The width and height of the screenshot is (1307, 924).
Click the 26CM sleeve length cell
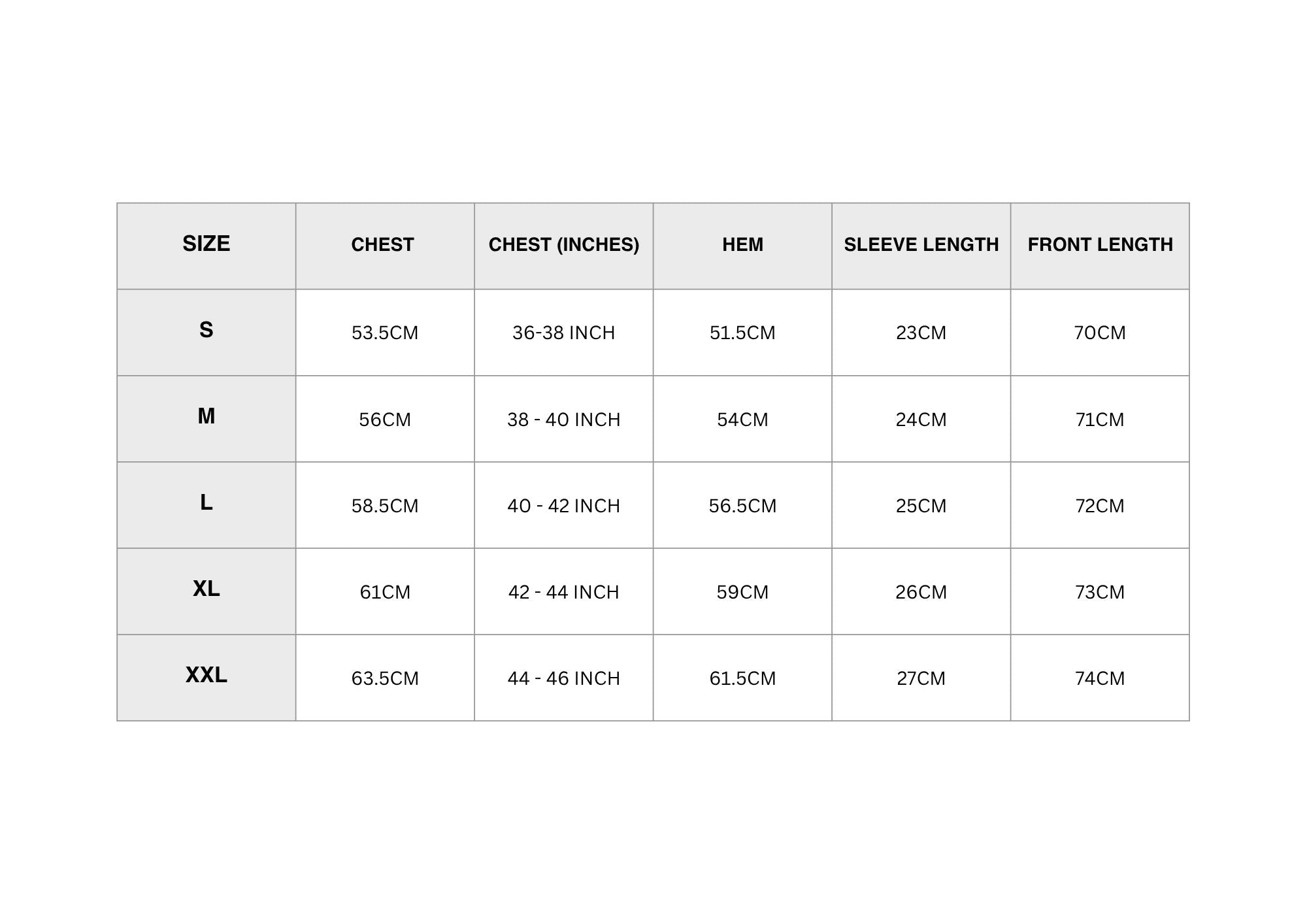[921, 592]
